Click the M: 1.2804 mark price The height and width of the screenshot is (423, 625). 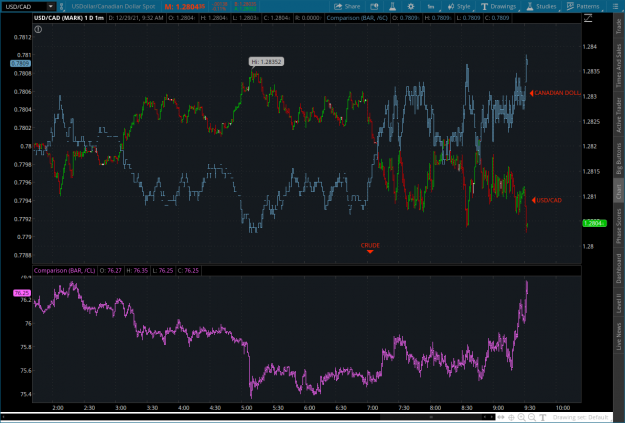185,6
